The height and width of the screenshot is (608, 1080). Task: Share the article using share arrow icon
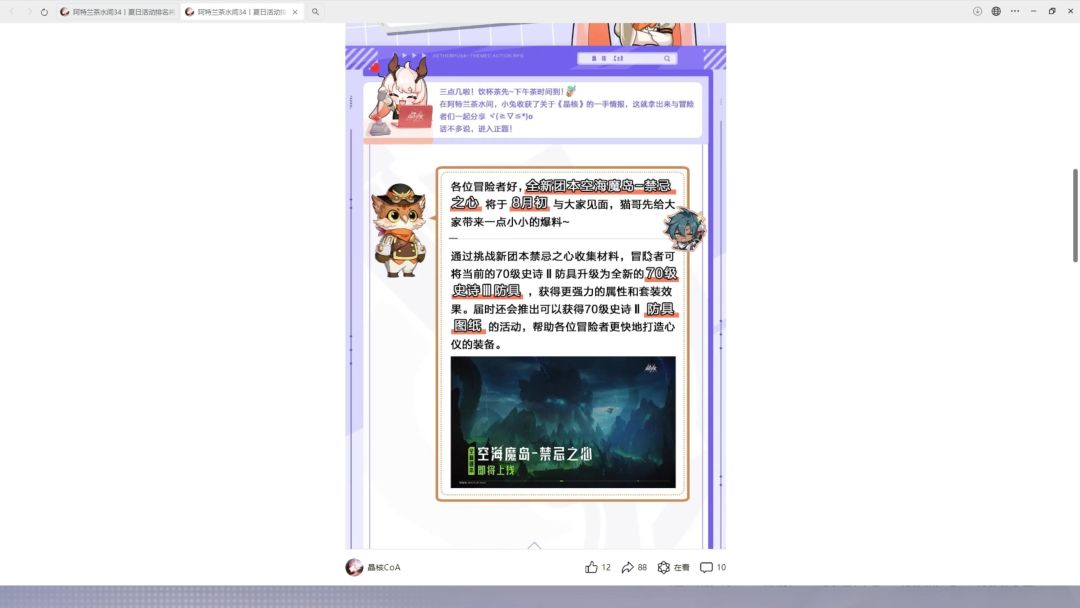coord(627,567)
